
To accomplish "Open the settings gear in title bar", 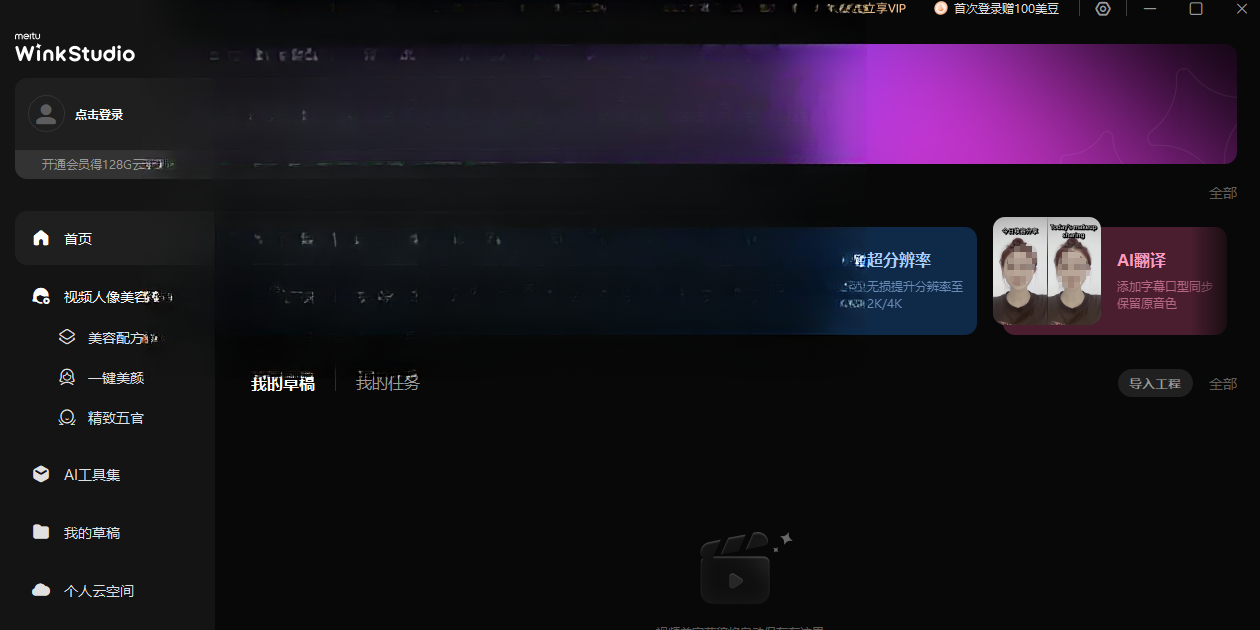I will point(1103,8).
